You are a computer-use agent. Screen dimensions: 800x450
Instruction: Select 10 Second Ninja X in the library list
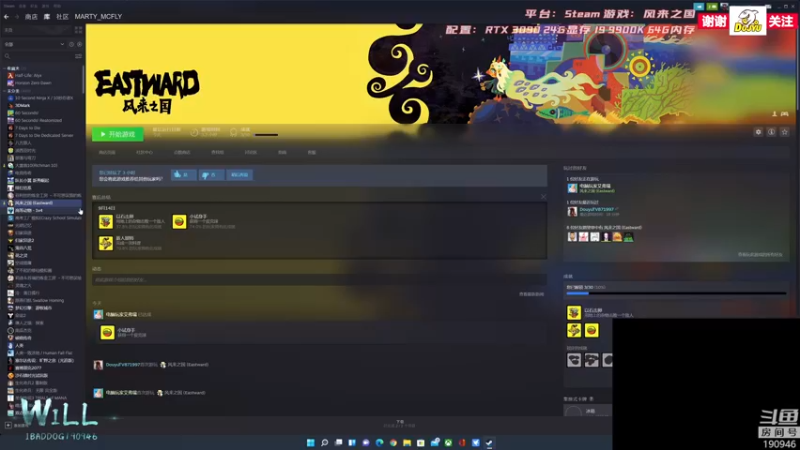click(x=40, y=98)
